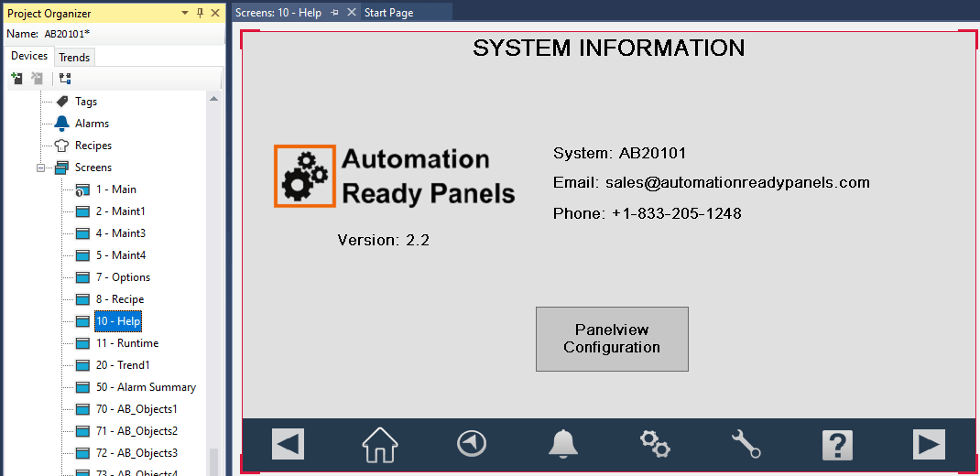Select screen 70 - AB_Objects1
The image size is (980, 476).
137,410
